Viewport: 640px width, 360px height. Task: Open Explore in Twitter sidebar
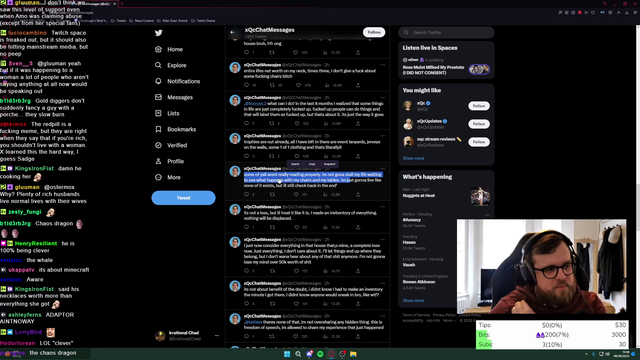click(x=171, y=65)
